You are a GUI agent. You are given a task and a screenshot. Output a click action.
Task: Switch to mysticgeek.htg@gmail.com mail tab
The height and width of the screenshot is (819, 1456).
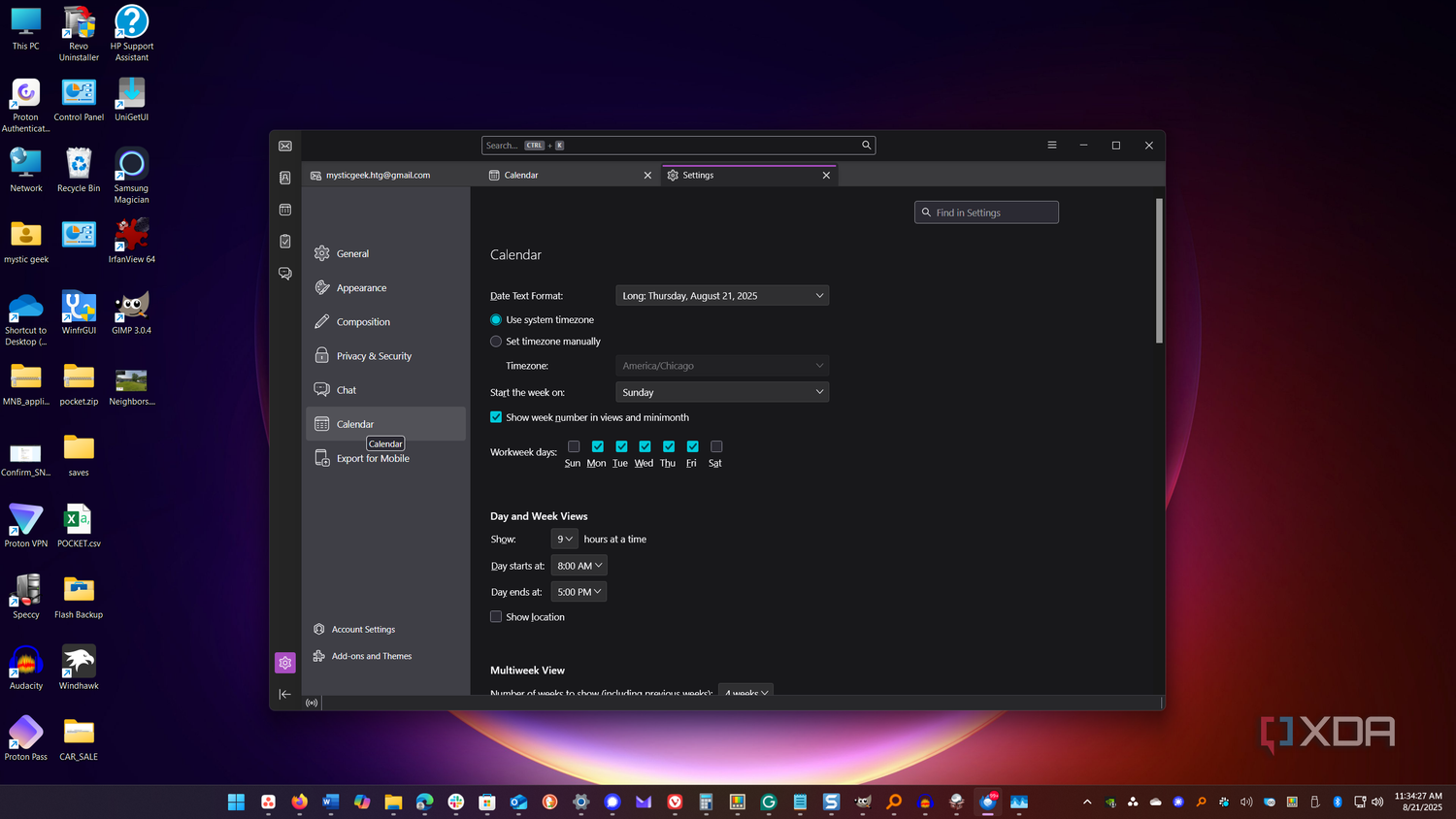[x=393, y=176]
